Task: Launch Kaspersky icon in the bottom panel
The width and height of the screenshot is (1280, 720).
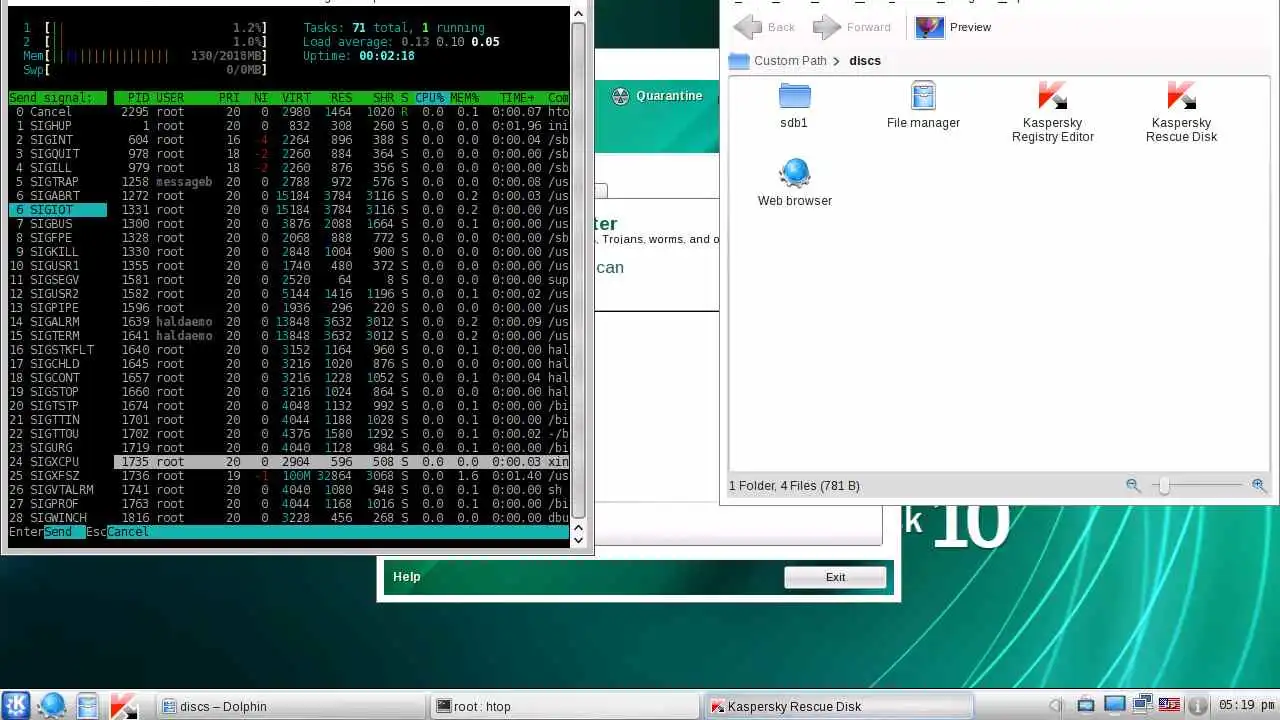Action: [x=123, y=705]
